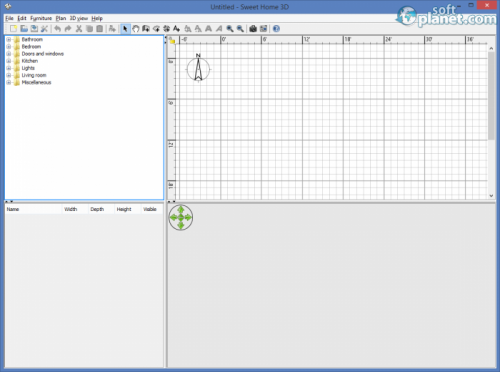
Task: Sort furniture list by Height column
Action: point(128,209)
